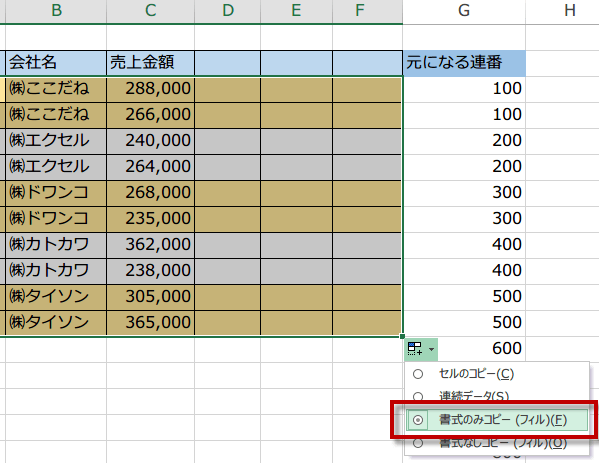599x463 pixels.
Task: Select column G header
Action: pos(464,10)
